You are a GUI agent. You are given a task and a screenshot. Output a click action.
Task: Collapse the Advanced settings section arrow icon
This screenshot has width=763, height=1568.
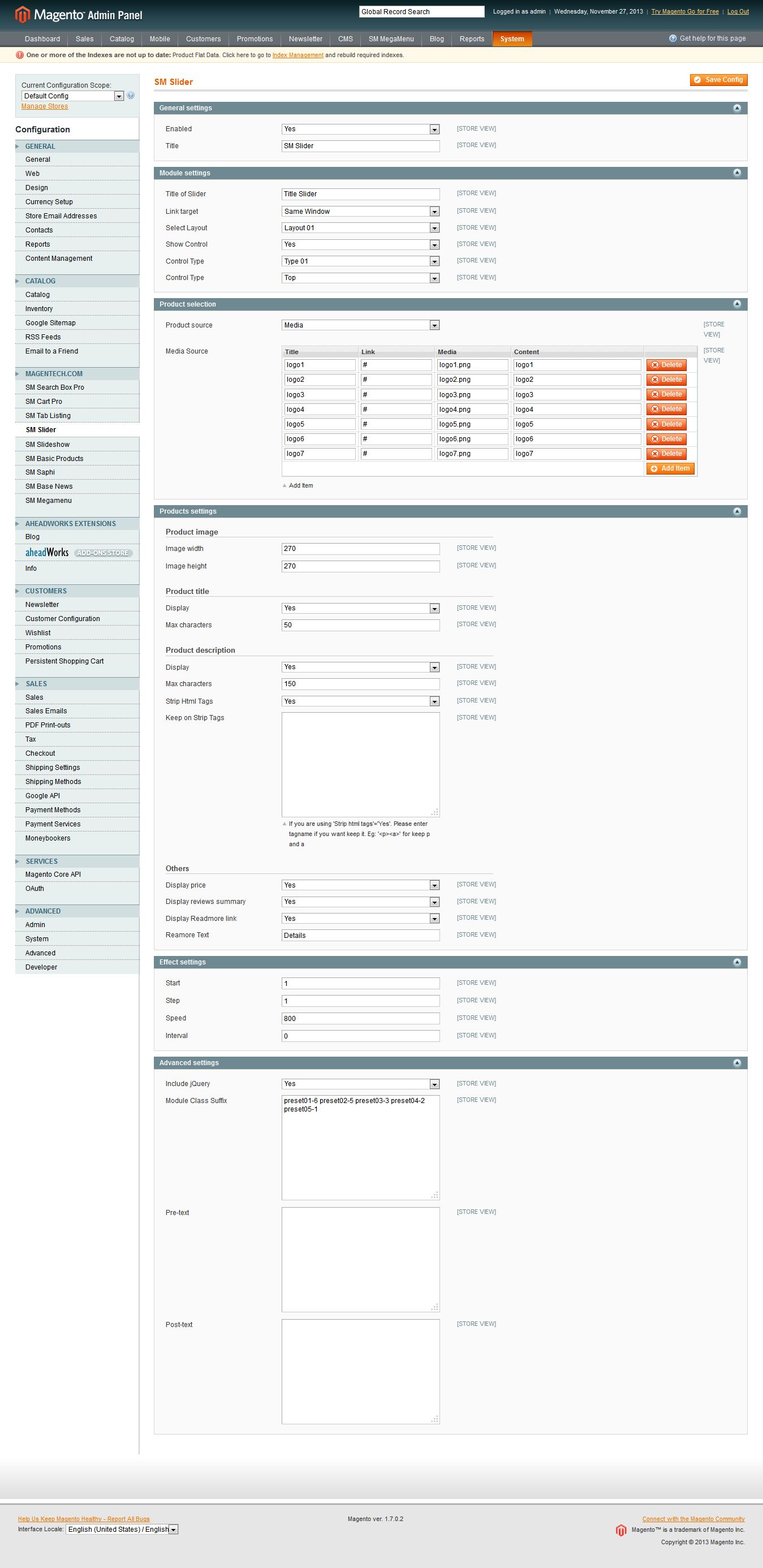pos(737,1063)
